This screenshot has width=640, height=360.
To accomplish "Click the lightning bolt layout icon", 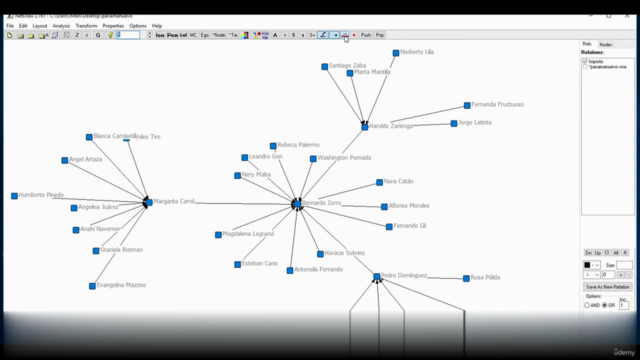I will coord(110,35).
